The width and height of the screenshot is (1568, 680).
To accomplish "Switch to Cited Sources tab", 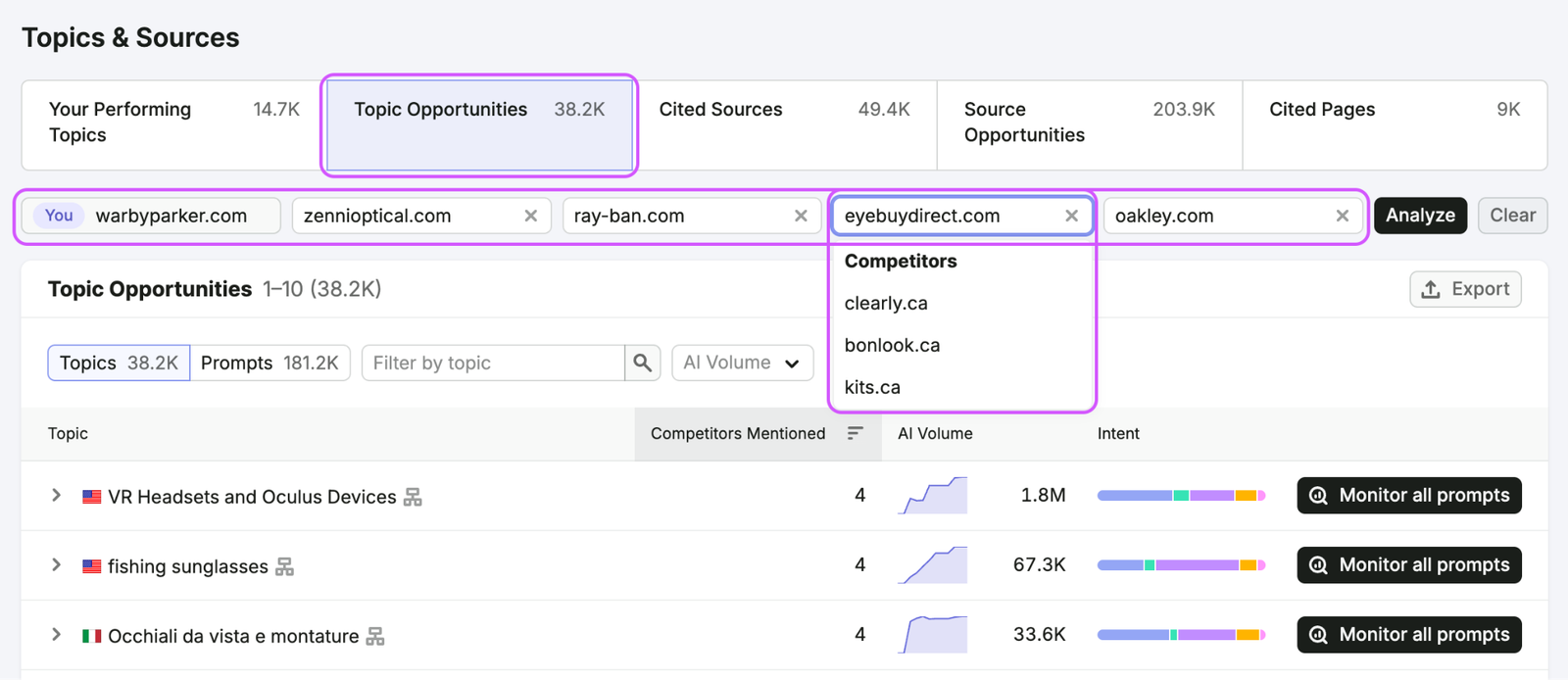I will click(x=784, y=123).
